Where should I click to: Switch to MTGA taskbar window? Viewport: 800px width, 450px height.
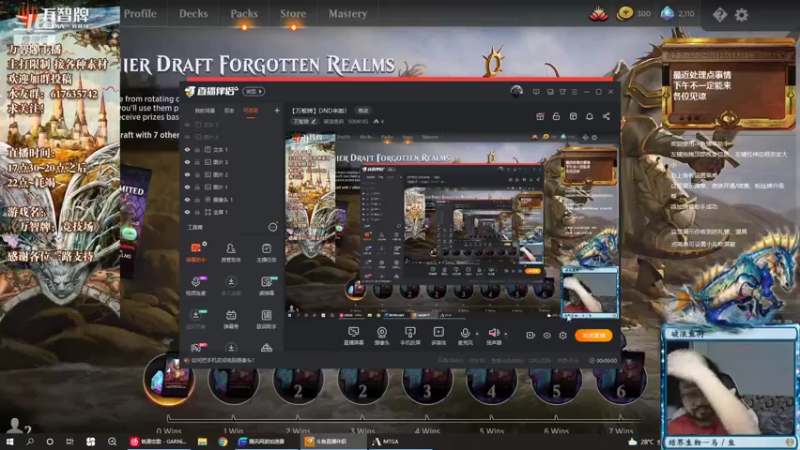click(386, 442)
